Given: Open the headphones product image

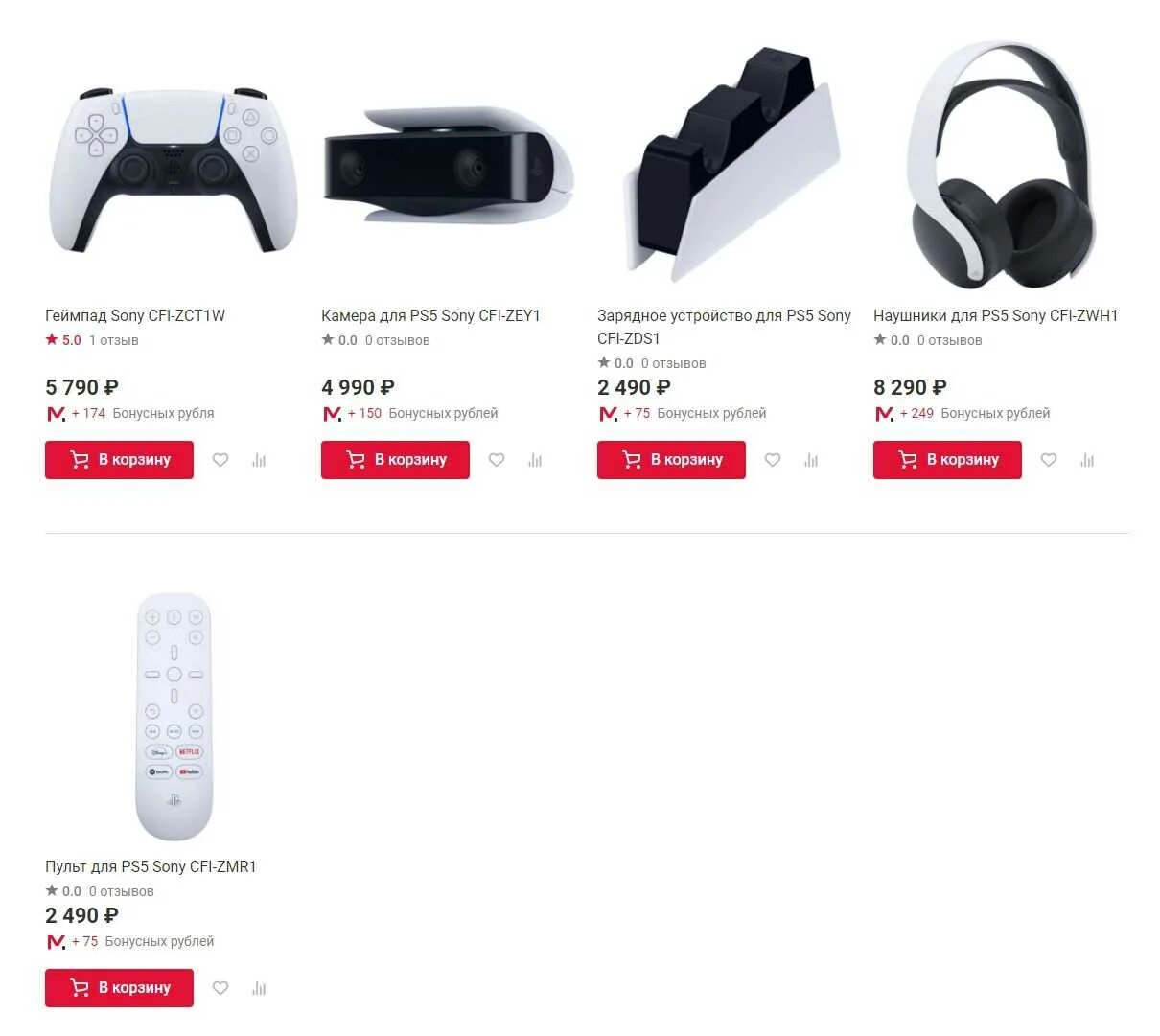Looking at the screenshot, I should (1001, 164).
